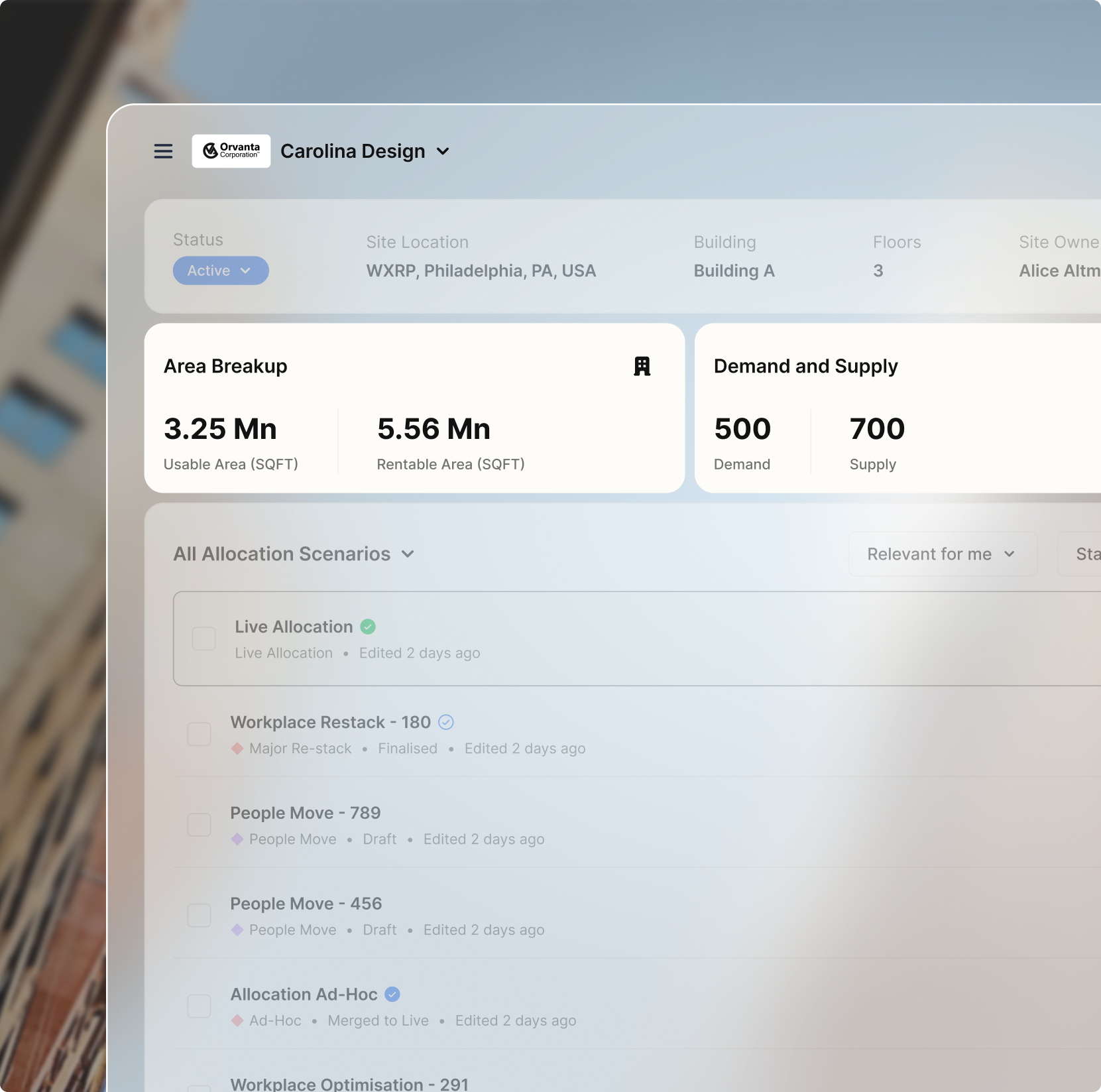This screenshot has width=1101, height=1092.
Task: Open People Move - 456 scenario
Action: coord(306,904)
